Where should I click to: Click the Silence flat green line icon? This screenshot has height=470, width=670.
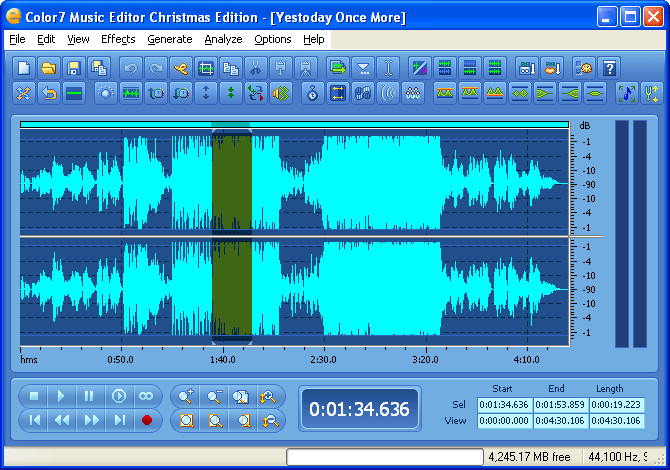click(x=74, y=93)
